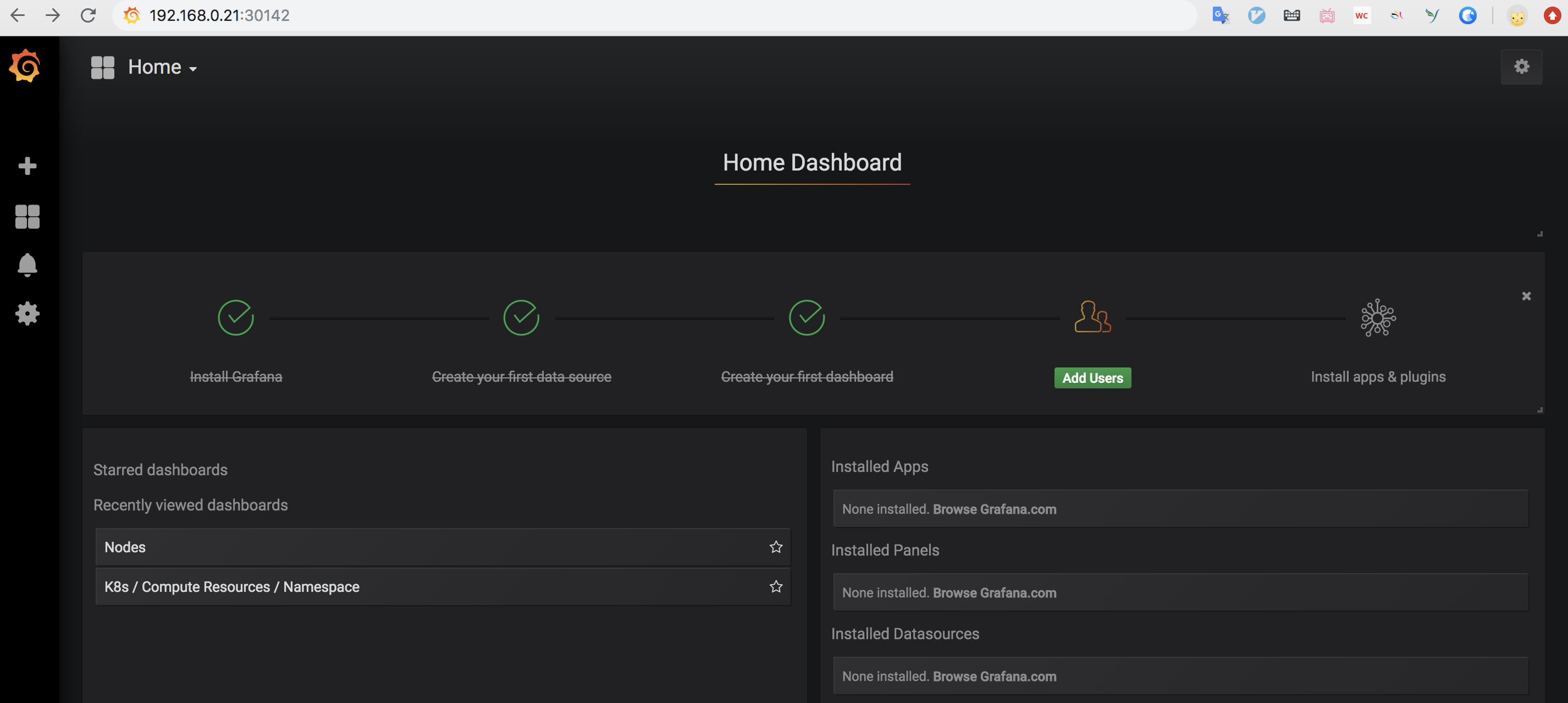1568x703 pixels.
Task: Click the Create your first data source step
Action: 521,376
